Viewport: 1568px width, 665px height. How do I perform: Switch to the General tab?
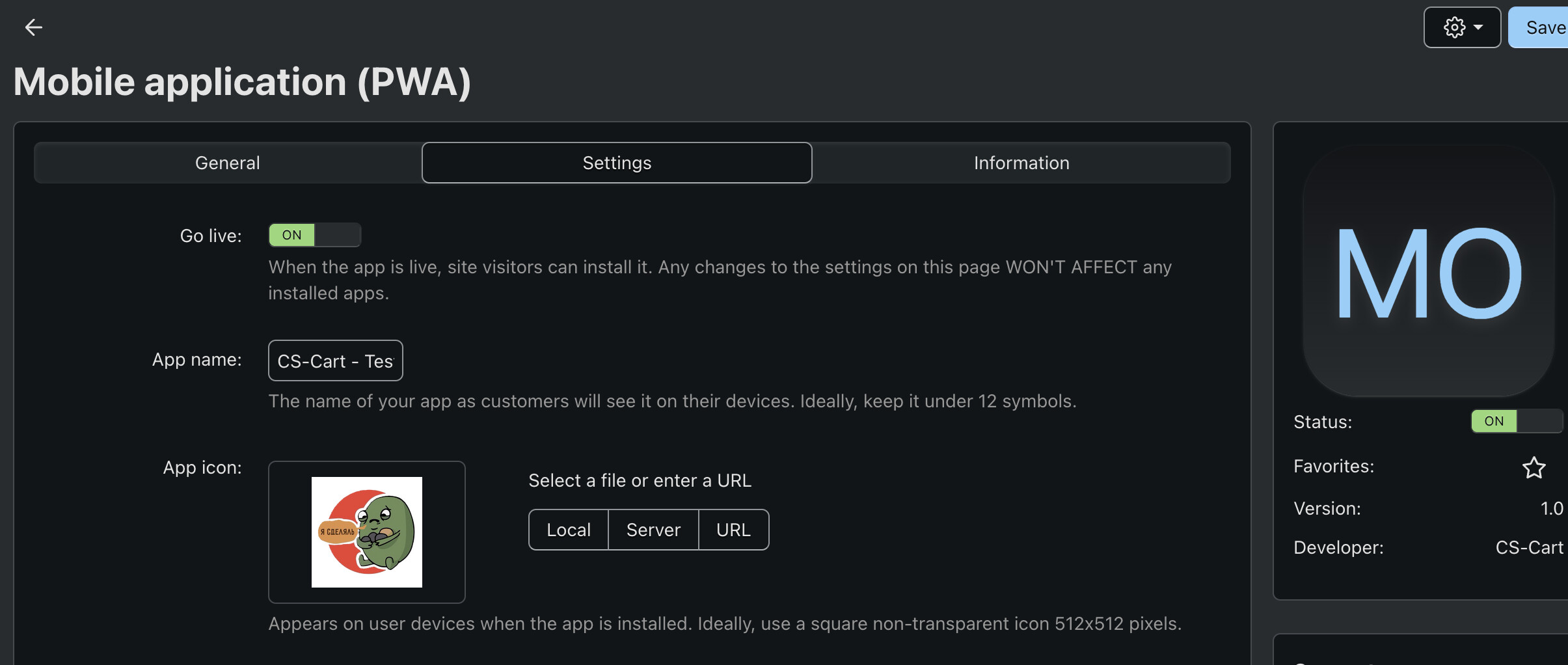pos(228,163)
